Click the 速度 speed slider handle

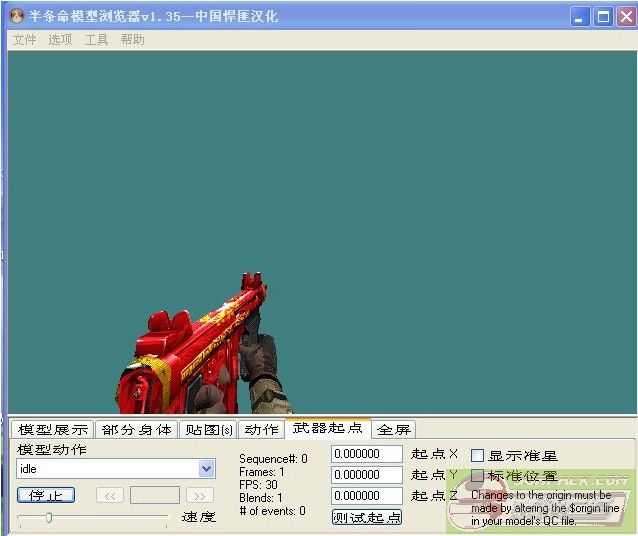[48, 517]
